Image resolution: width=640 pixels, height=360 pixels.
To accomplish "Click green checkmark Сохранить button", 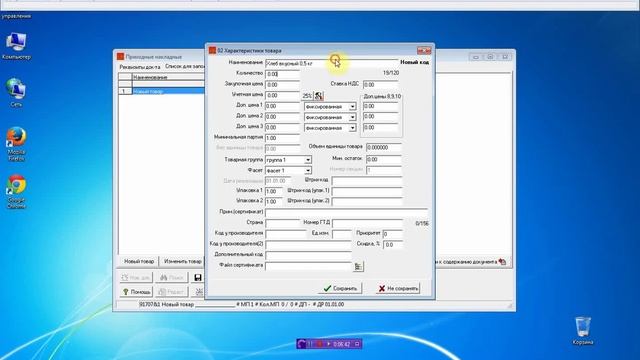I will tap(340, 288).
